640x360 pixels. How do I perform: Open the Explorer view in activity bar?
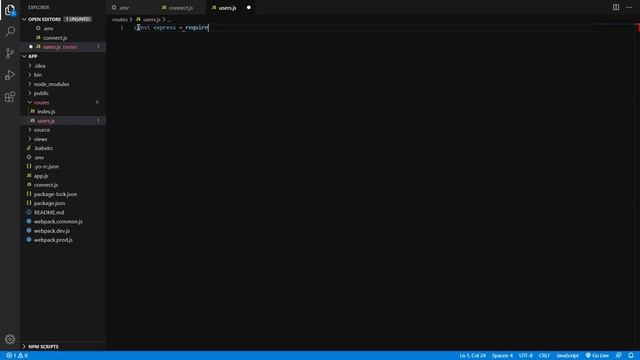(x=10, y=10)
